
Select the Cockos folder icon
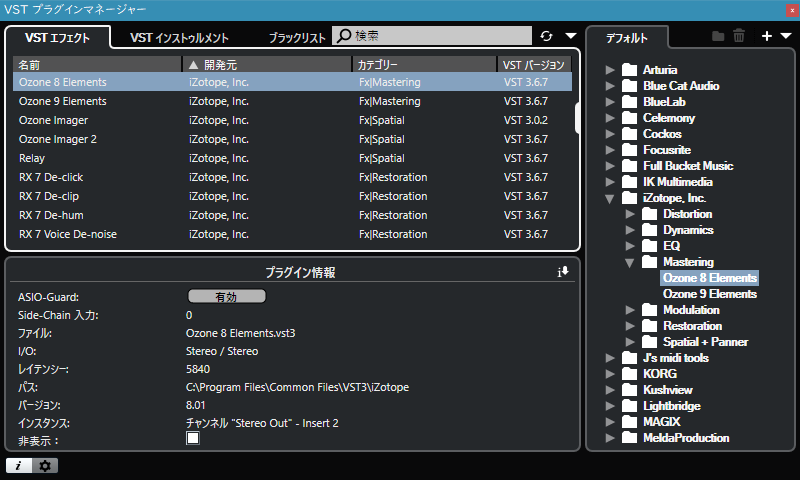(x=630, y=134)
